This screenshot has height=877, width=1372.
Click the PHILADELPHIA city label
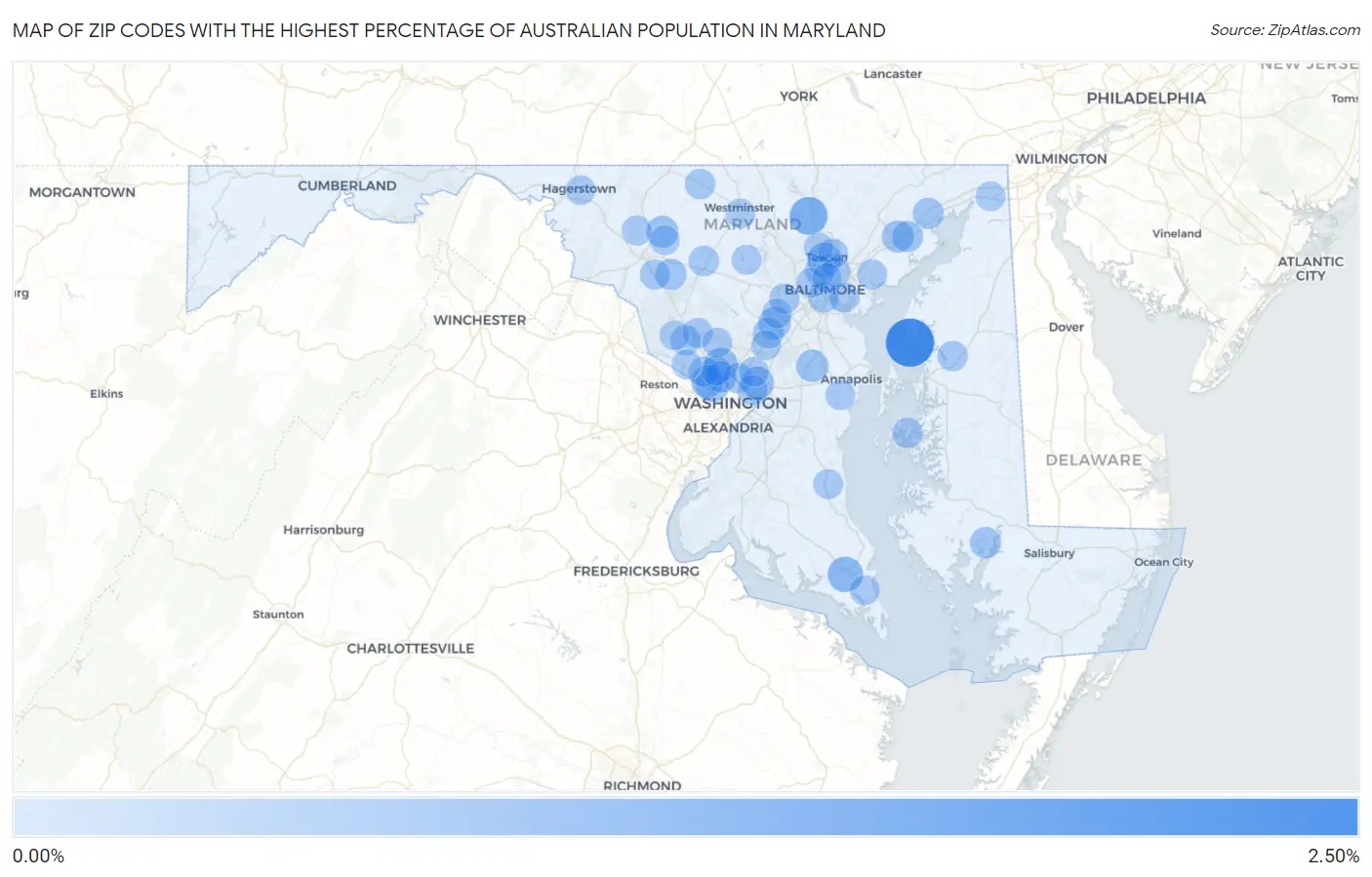click(1146, 98)
